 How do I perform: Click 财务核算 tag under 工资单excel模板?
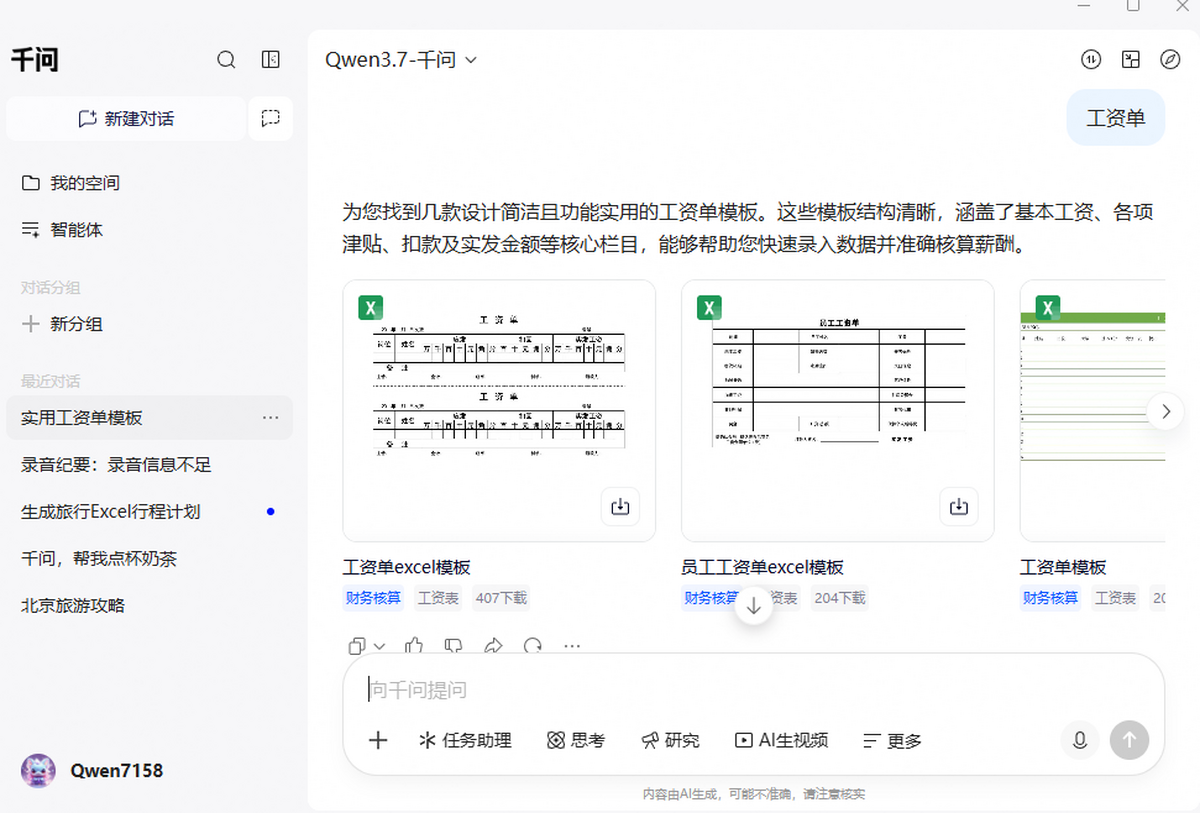373,598
